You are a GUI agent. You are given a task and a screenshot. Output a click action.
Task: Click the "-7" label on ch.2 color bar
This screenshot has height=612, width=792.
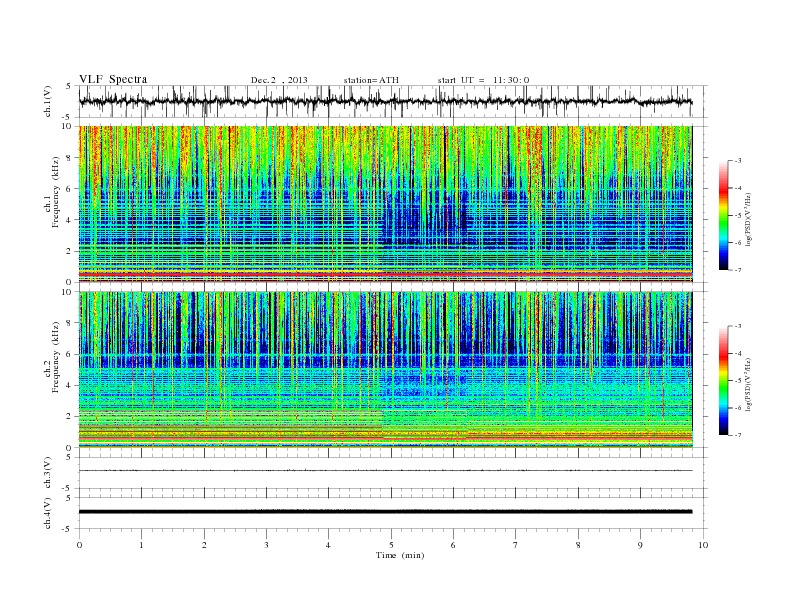737,435
